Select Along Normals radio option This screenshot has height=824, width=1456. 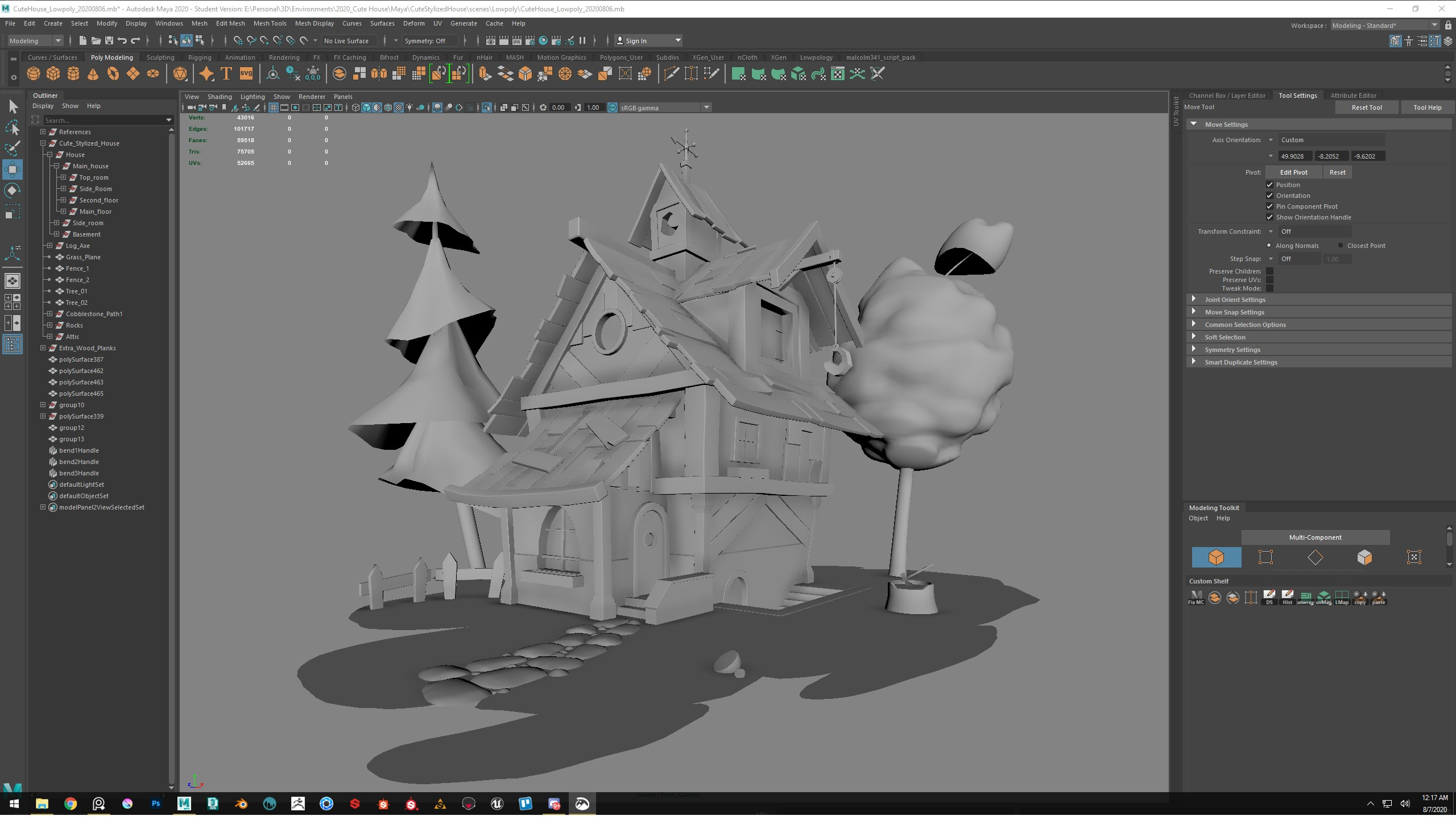(x=1269, y=246)
